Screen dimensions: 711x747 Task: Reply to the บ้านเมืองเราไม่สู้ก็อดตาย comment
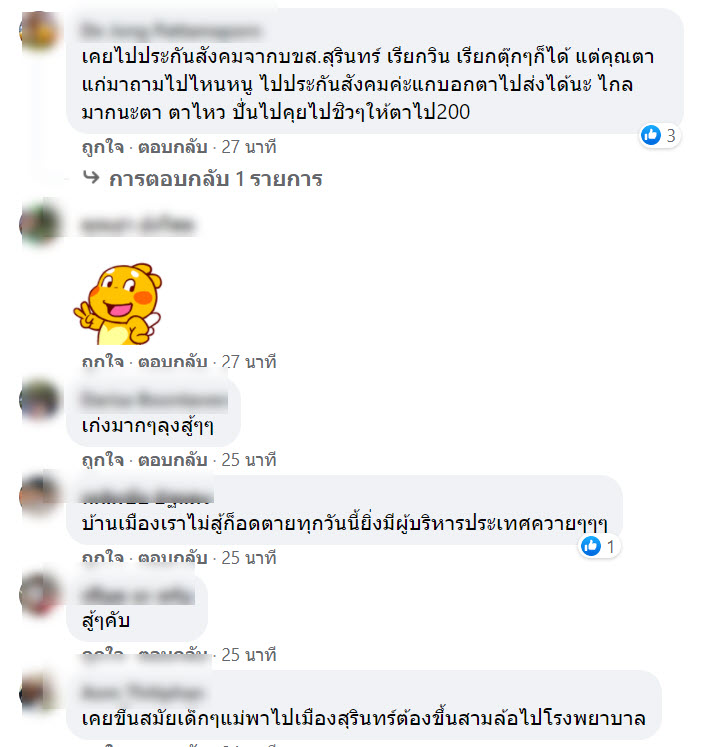(173, 558)
